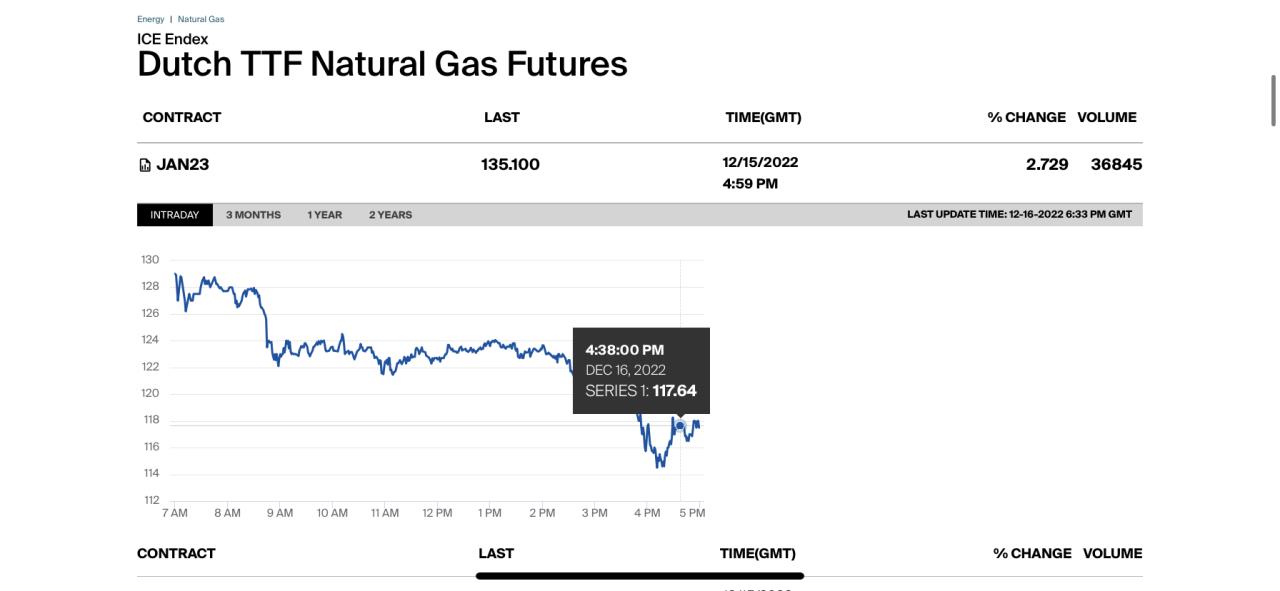This screenshot has height=591, width=1280.
Task: Click the top % CHANGE column header
Action: click(1026, 117)
